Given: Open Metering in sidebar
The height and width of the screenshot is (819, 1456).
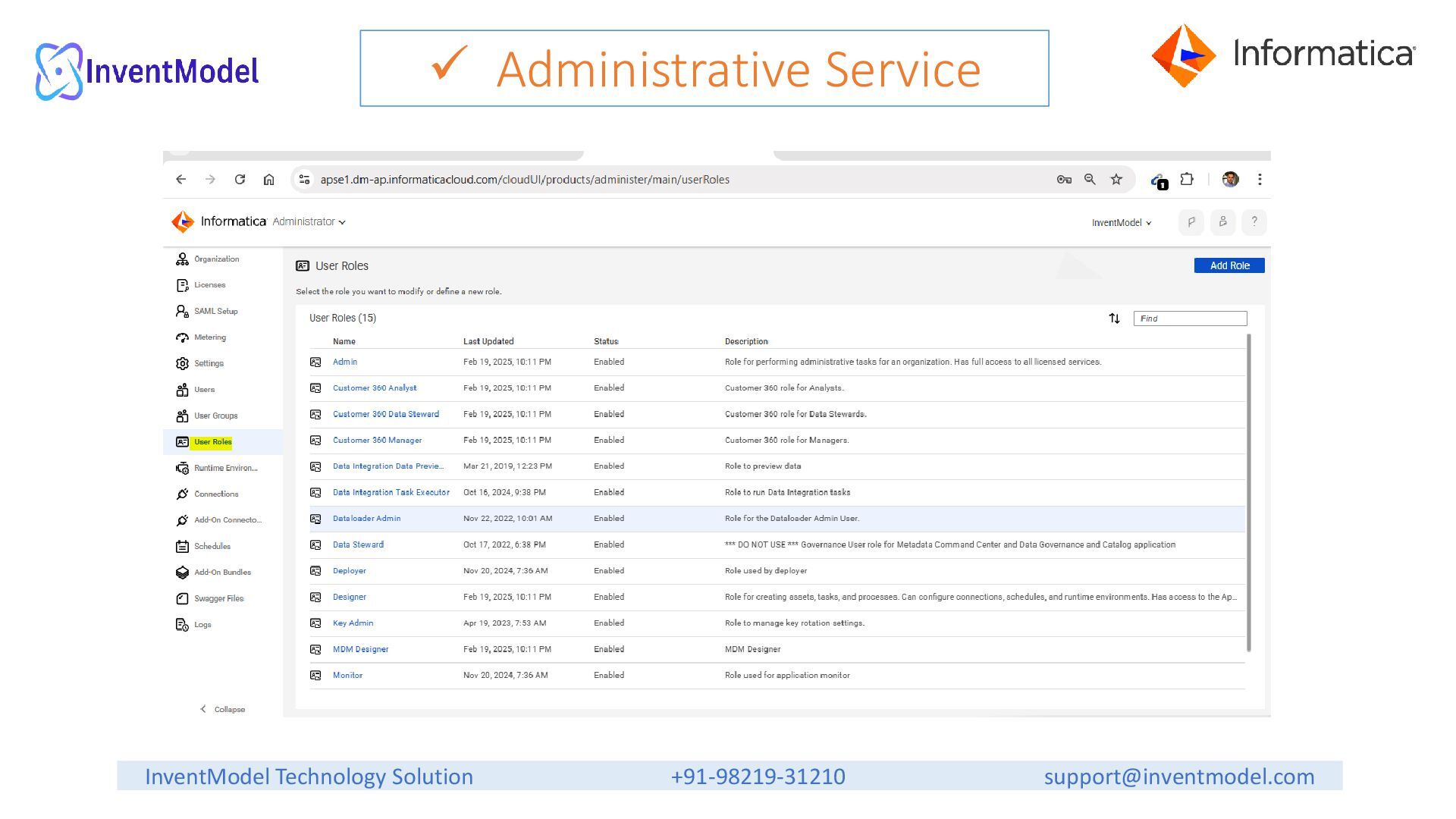Looking at the screenshot, I should tap(210, 337).
